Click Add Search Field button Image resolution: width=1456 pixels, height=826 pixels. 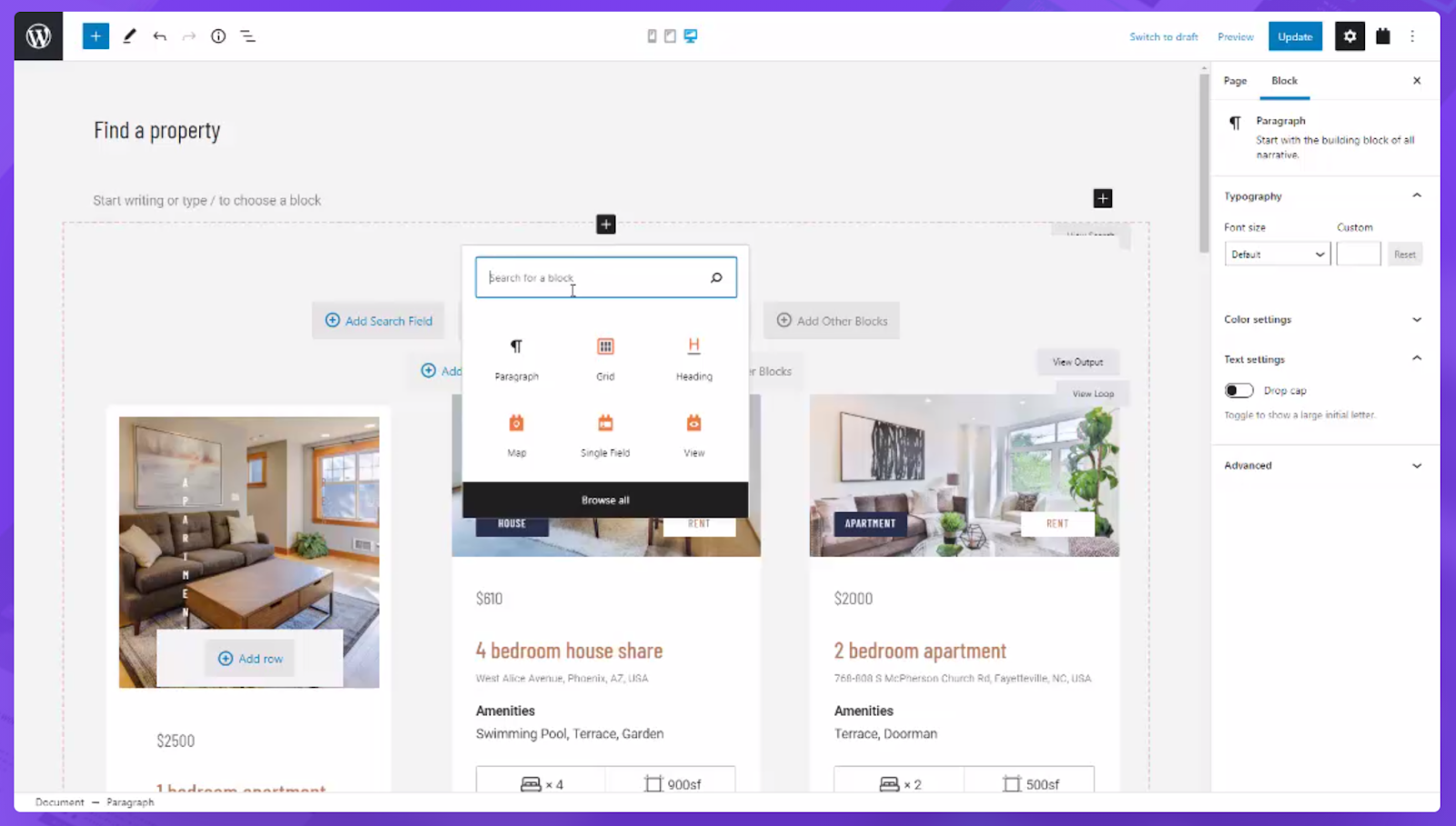click(x=379, y=321)
